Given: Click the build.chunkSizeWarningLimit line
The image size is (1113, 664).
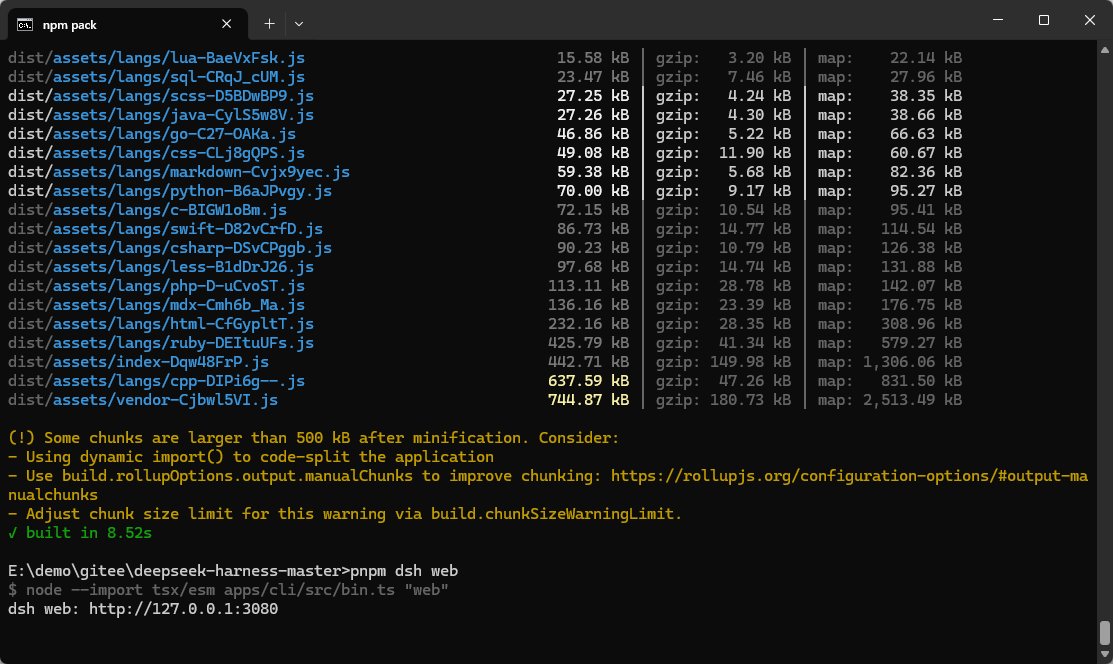Looking at the screenshot, I should [345, 514].
